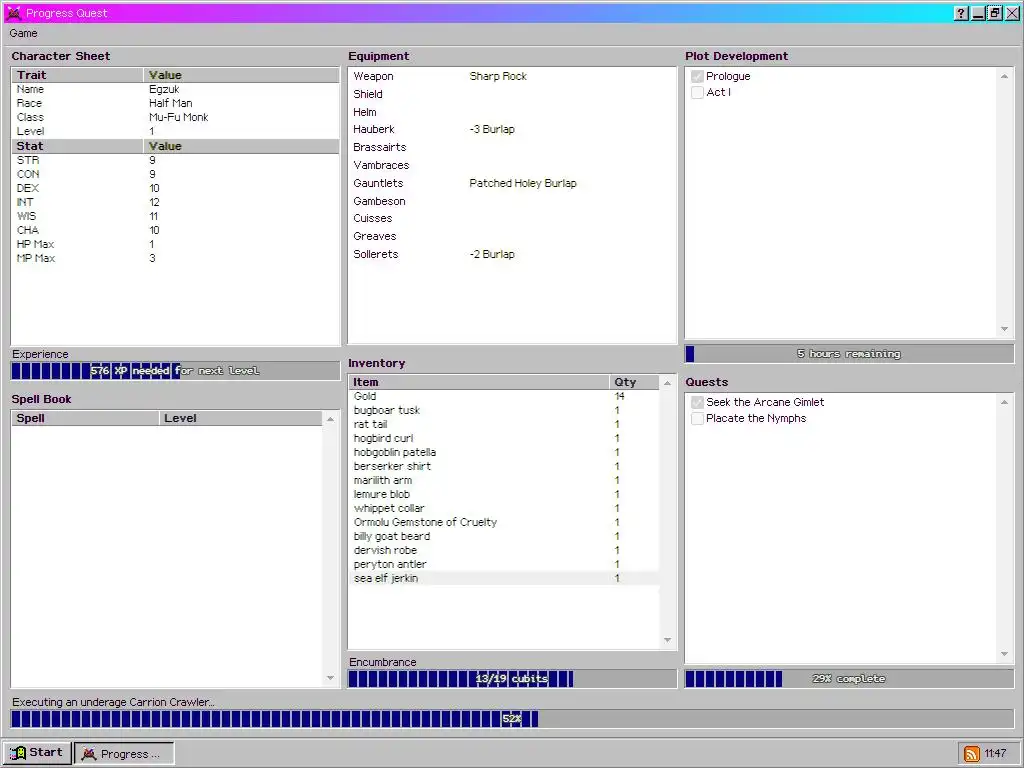Click 'Executing an underage Carrion Crawler' status text

114,703
